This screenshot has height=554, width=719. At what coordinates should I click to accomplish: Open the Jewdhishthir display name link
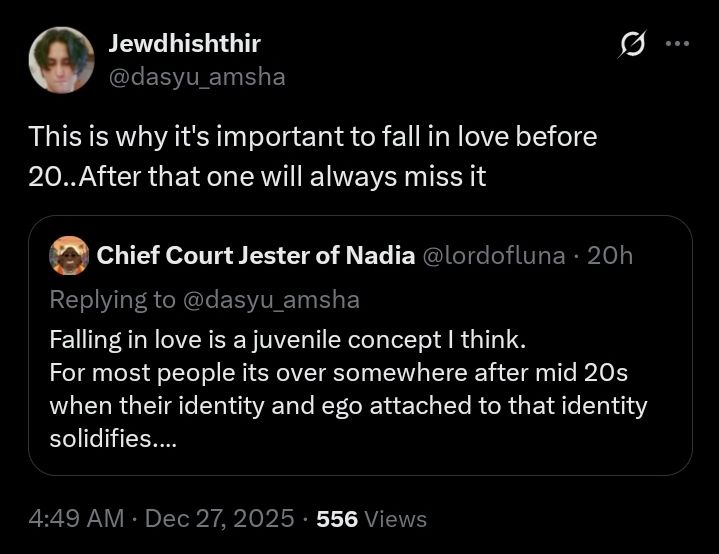[x=184, y=44]
